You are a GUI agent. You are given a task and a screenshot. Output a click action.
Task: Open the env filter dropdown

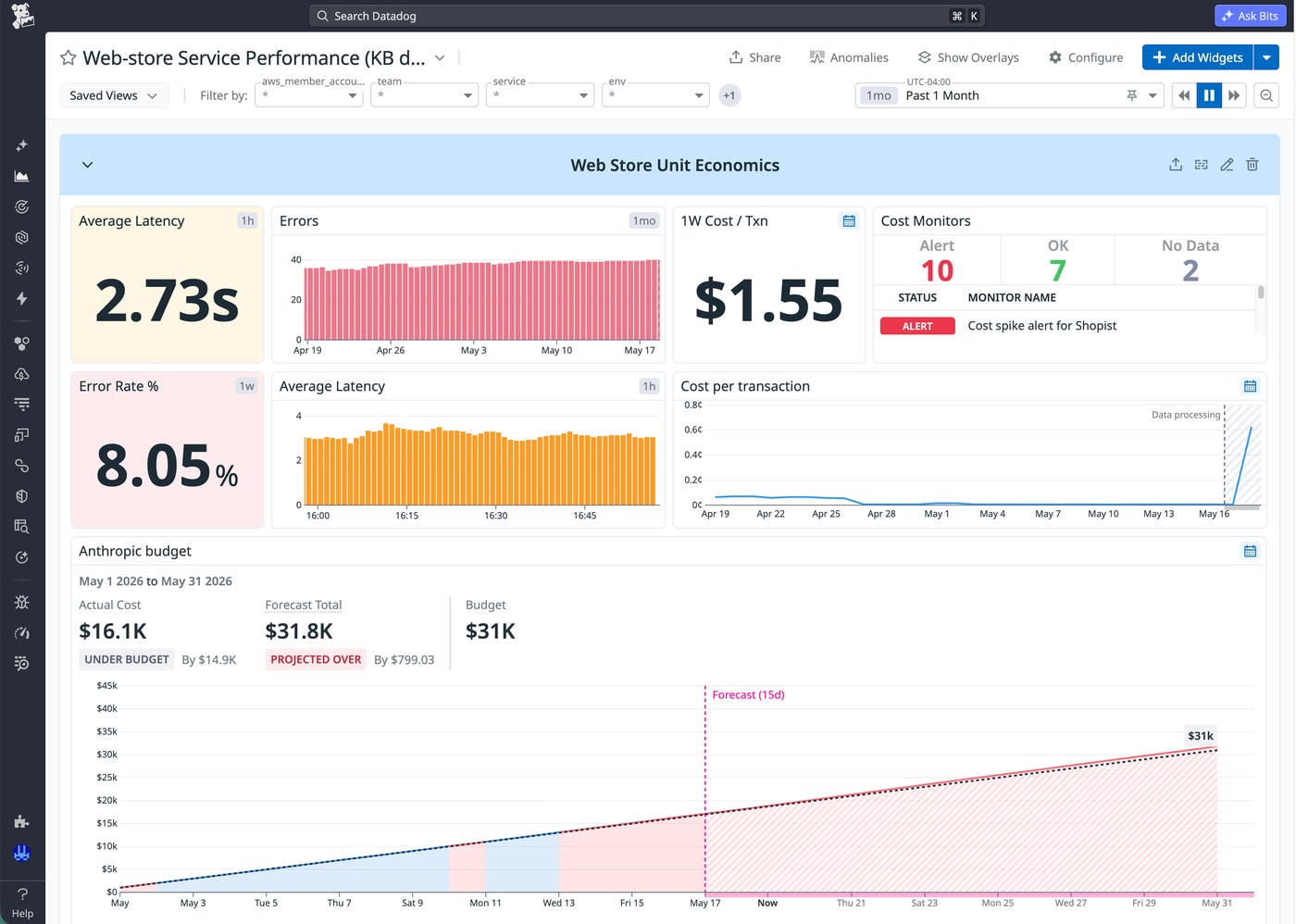click(656, 95)
